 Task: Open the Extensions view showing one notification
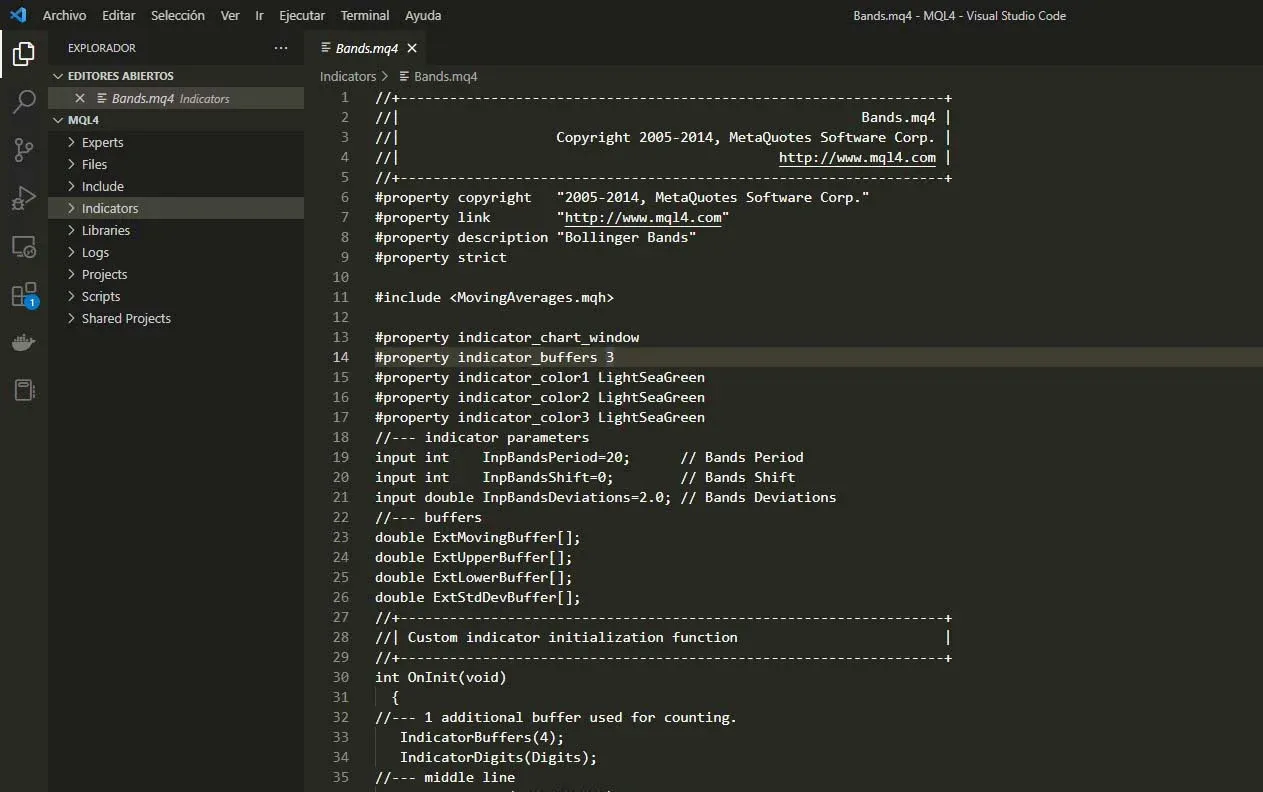pyautogui.click(x=24, y=295)
